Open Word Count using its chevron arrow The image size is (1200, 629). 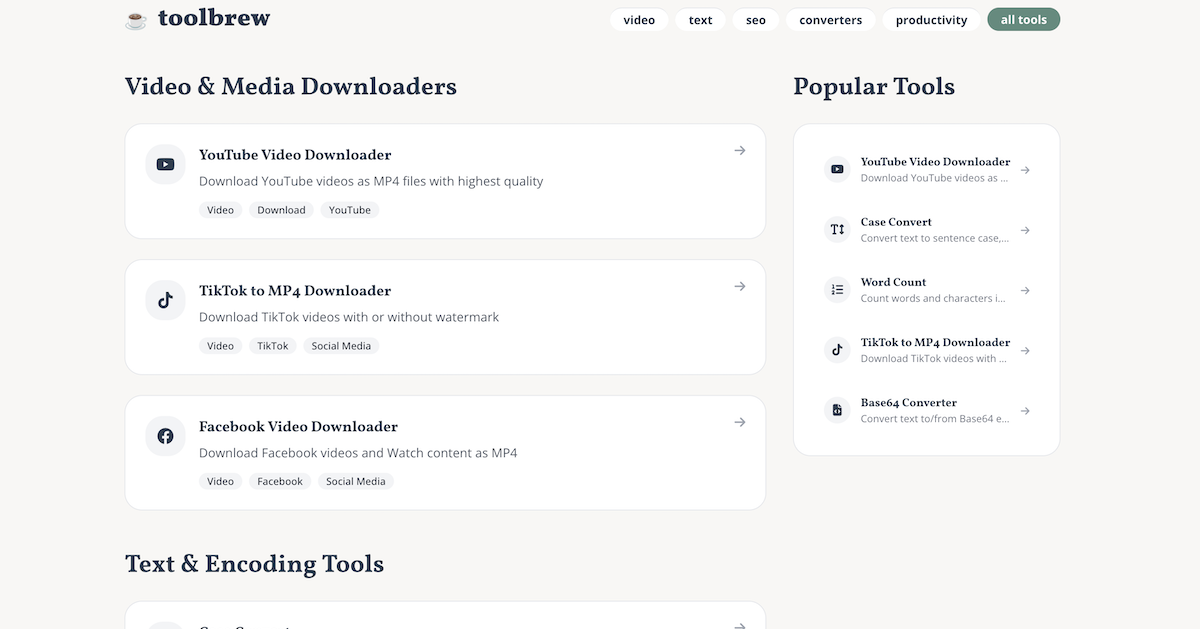tap(1024, 290)
